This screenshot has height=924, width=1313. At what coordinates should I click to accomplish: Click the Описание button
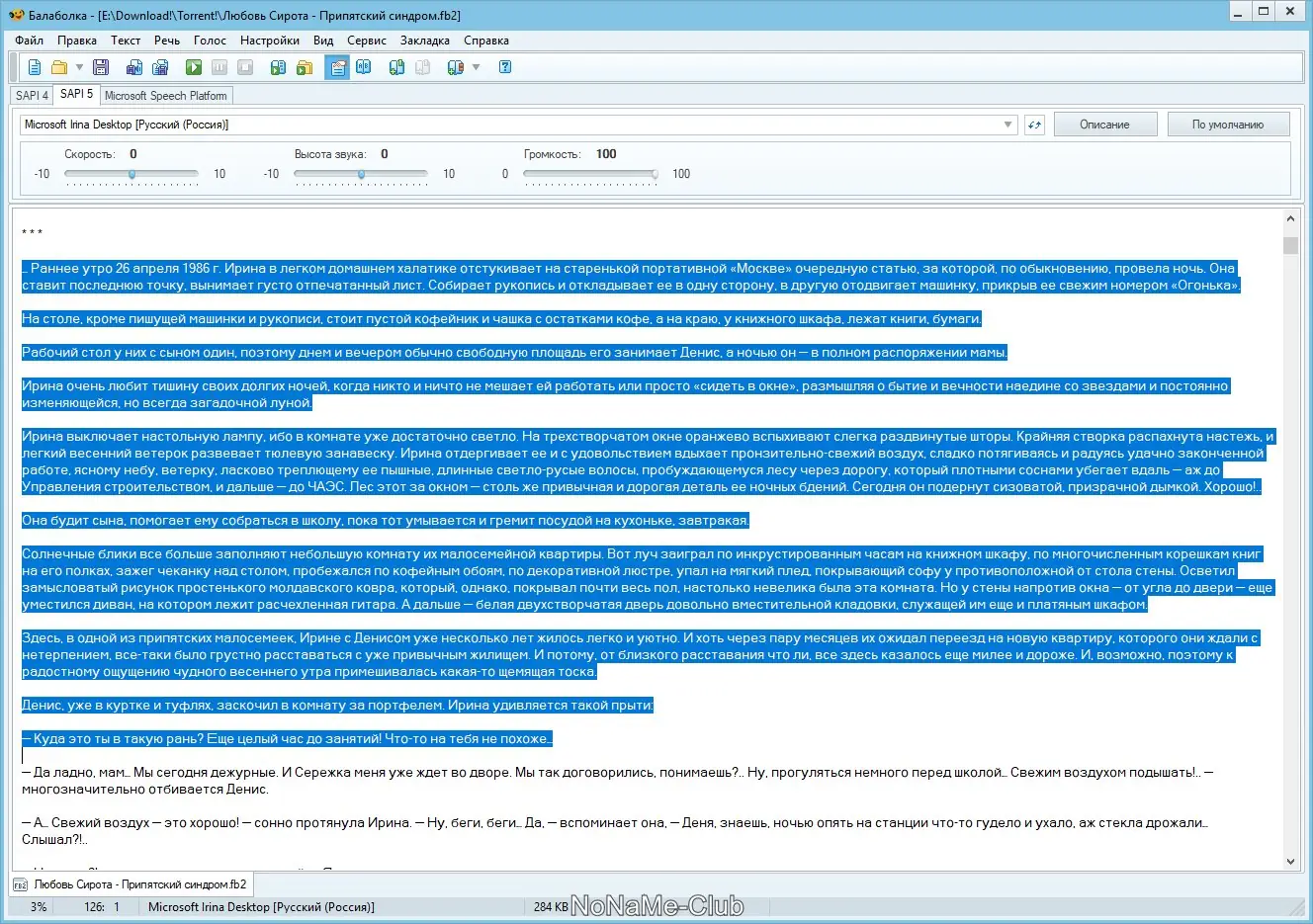tap(1104, 125)
